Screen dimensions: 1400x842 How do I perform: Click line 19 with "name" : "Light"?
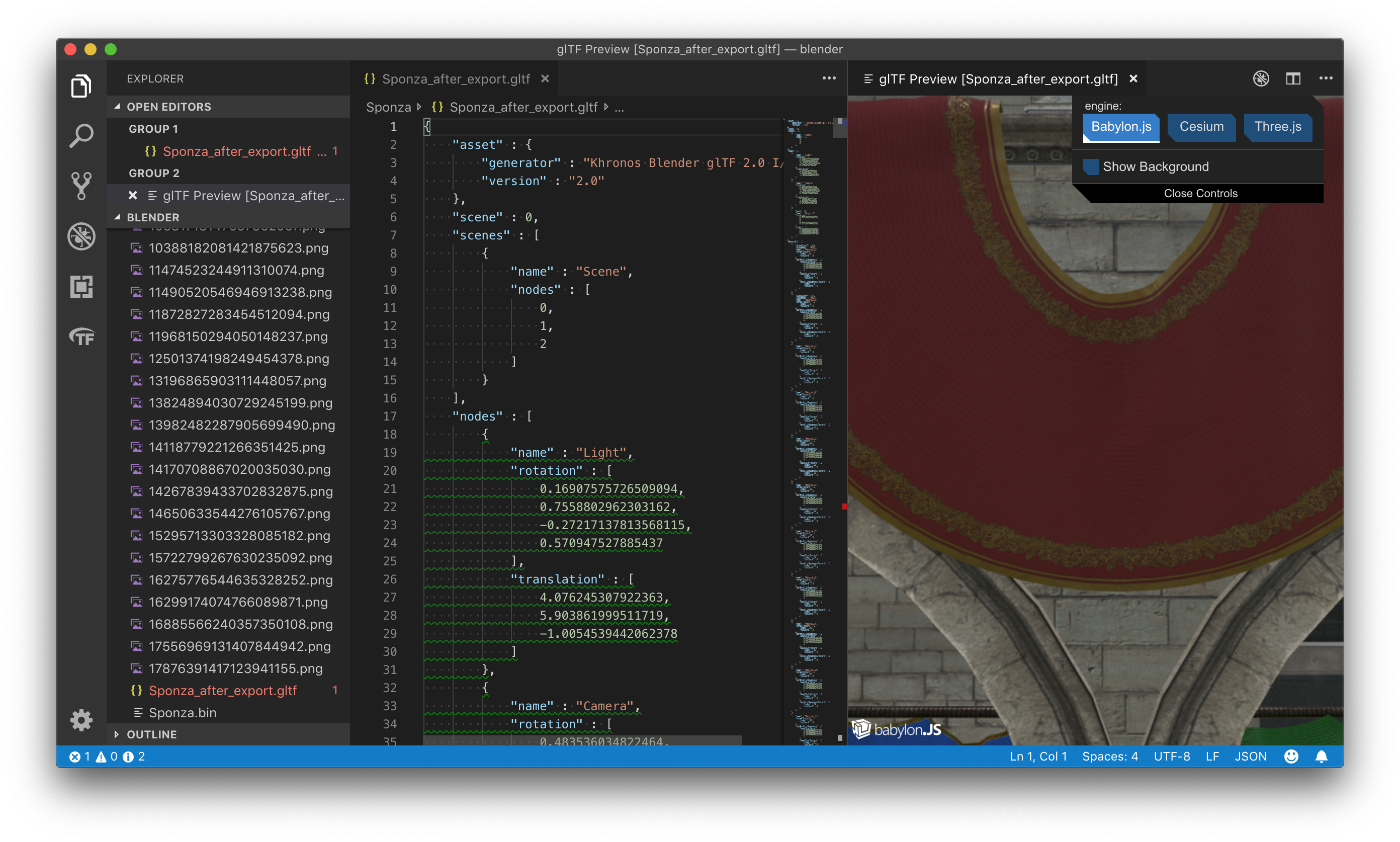click(602, 453)
